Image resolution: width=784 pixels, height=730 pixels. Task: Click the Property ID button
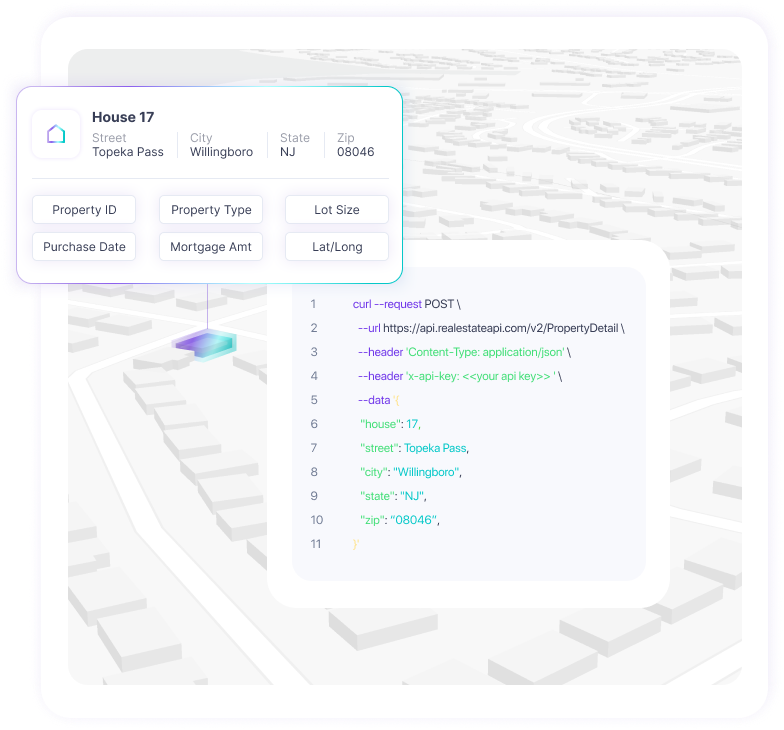84,210
